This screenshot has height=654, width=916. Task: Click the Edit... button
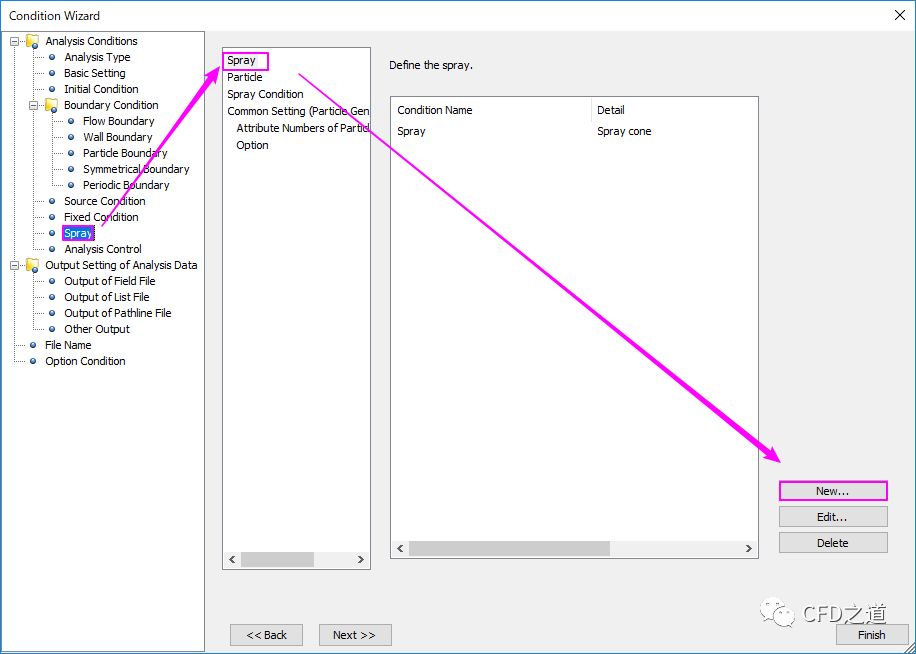(833, 517)
